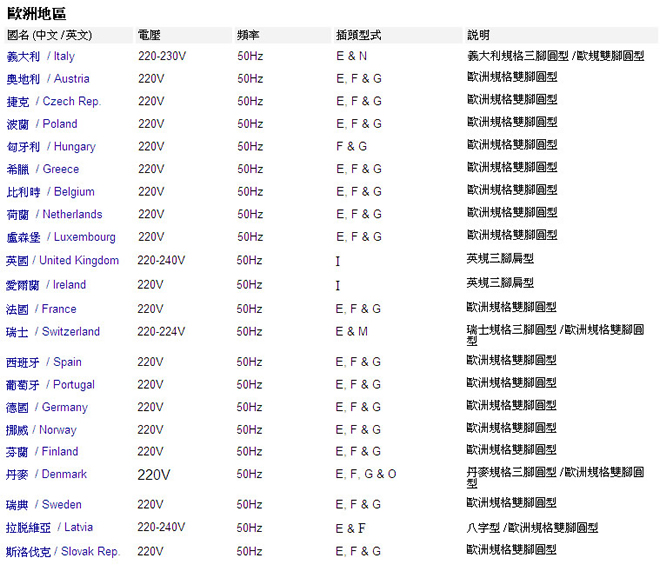Select Belgium's frequency 50Hz
660x565 pixels.
coord(250,192)
